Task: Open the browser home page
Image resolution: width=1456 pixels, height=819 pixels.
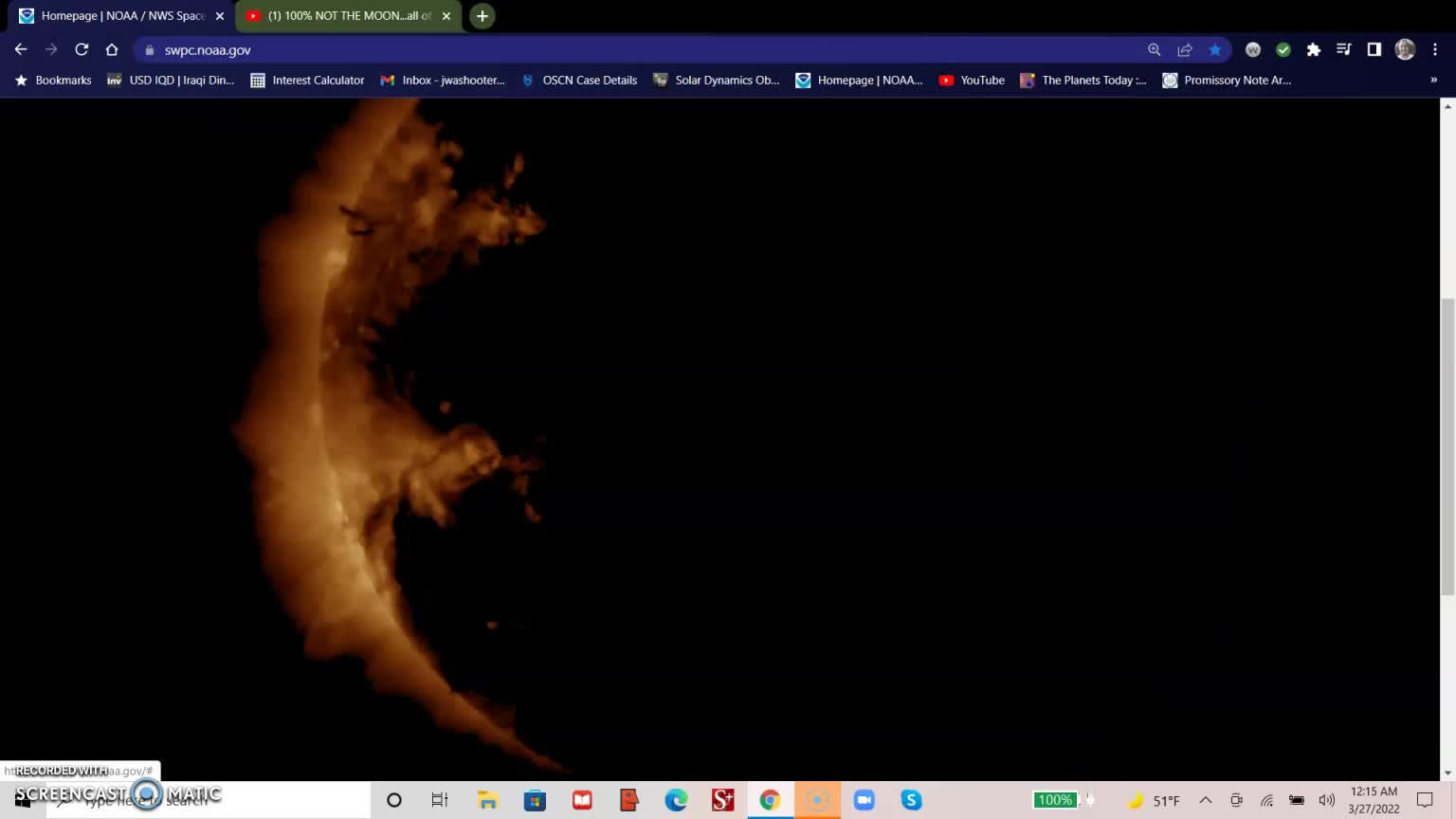Action: [112, 49]
